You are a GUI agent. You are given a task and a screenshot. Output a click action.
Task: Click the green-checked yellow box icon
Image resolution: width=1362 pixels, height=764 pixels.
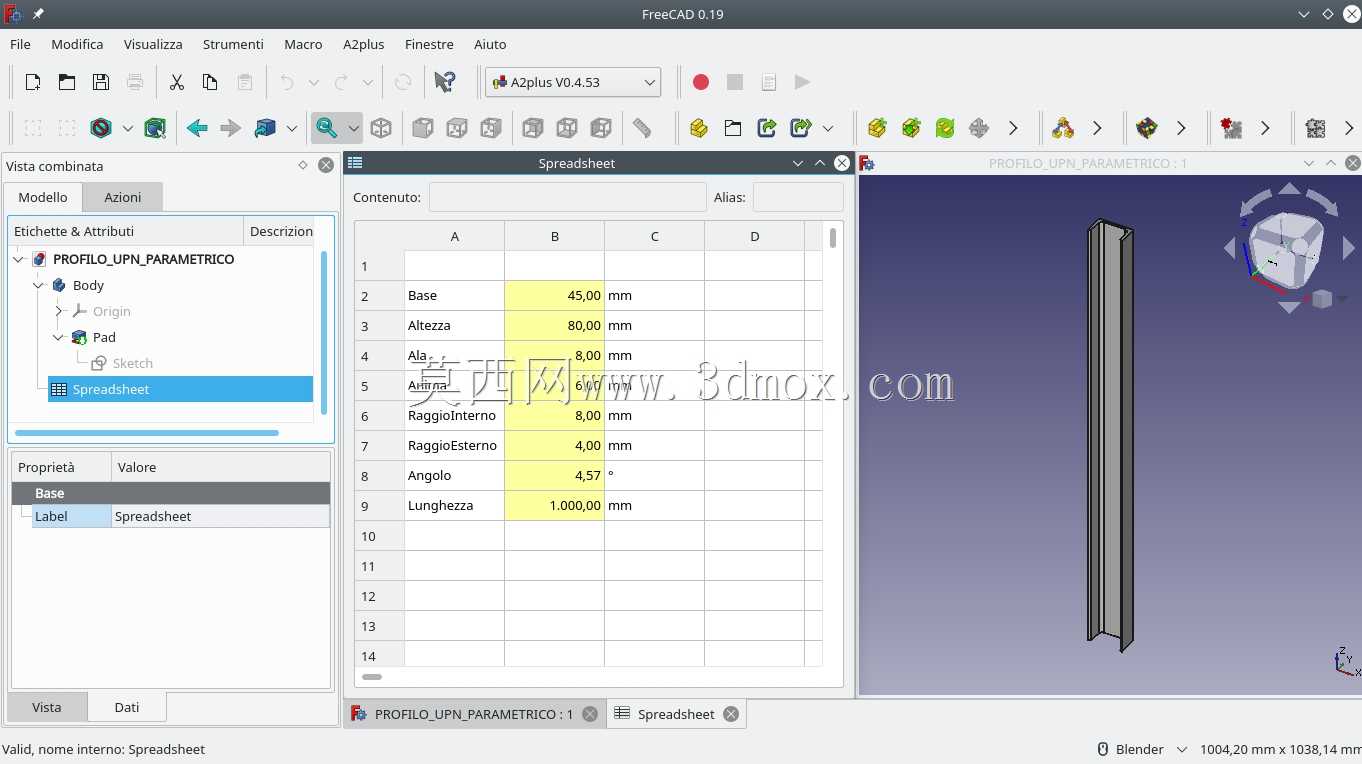(x=911, y=128)
